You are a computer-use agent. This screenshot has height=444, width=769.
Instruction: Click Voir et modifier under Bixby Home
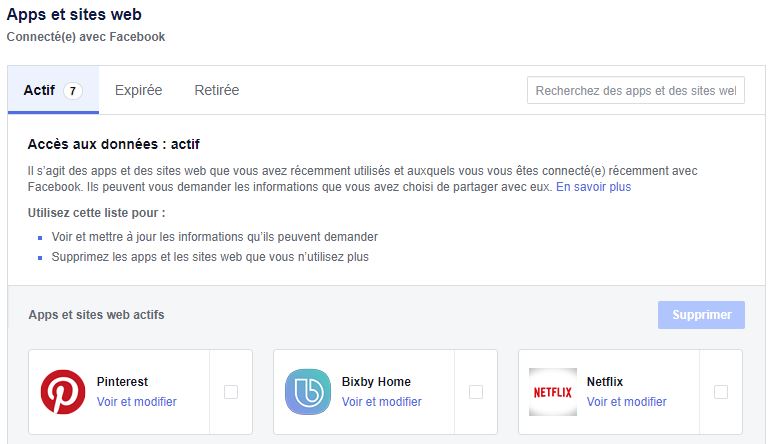pos(382,402)
